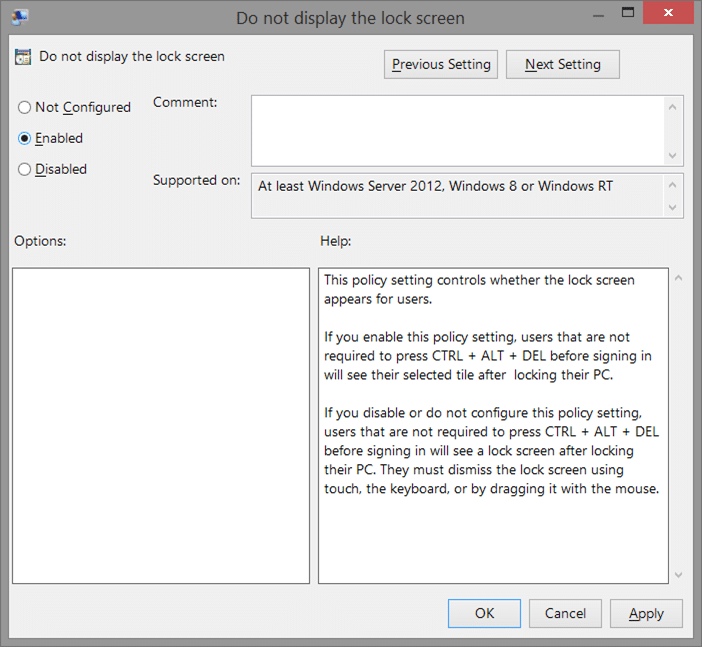Apply the policy setting changes

click(646, 613)
